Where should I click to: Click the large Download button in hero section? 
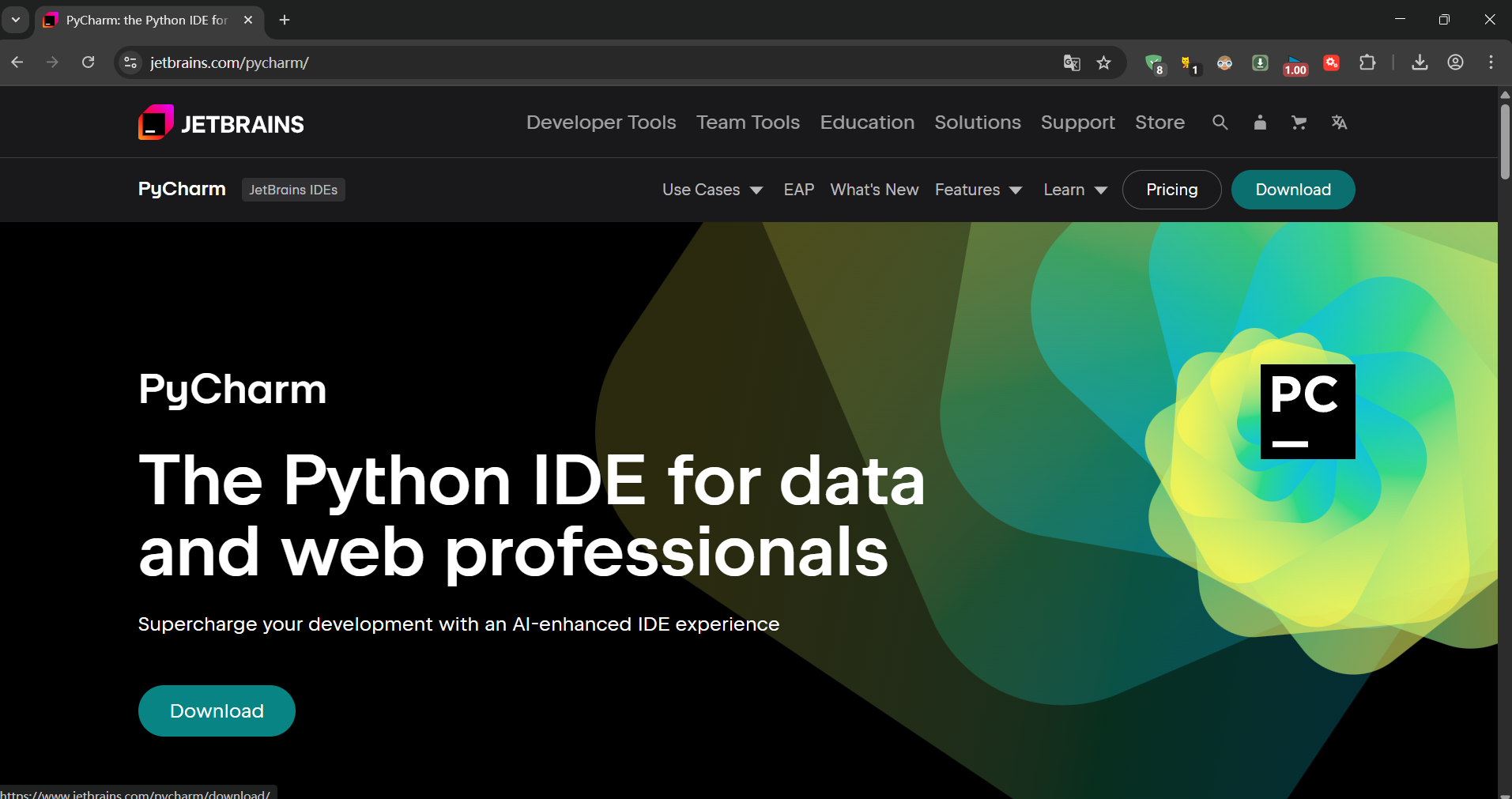click(x=217, y=710)
